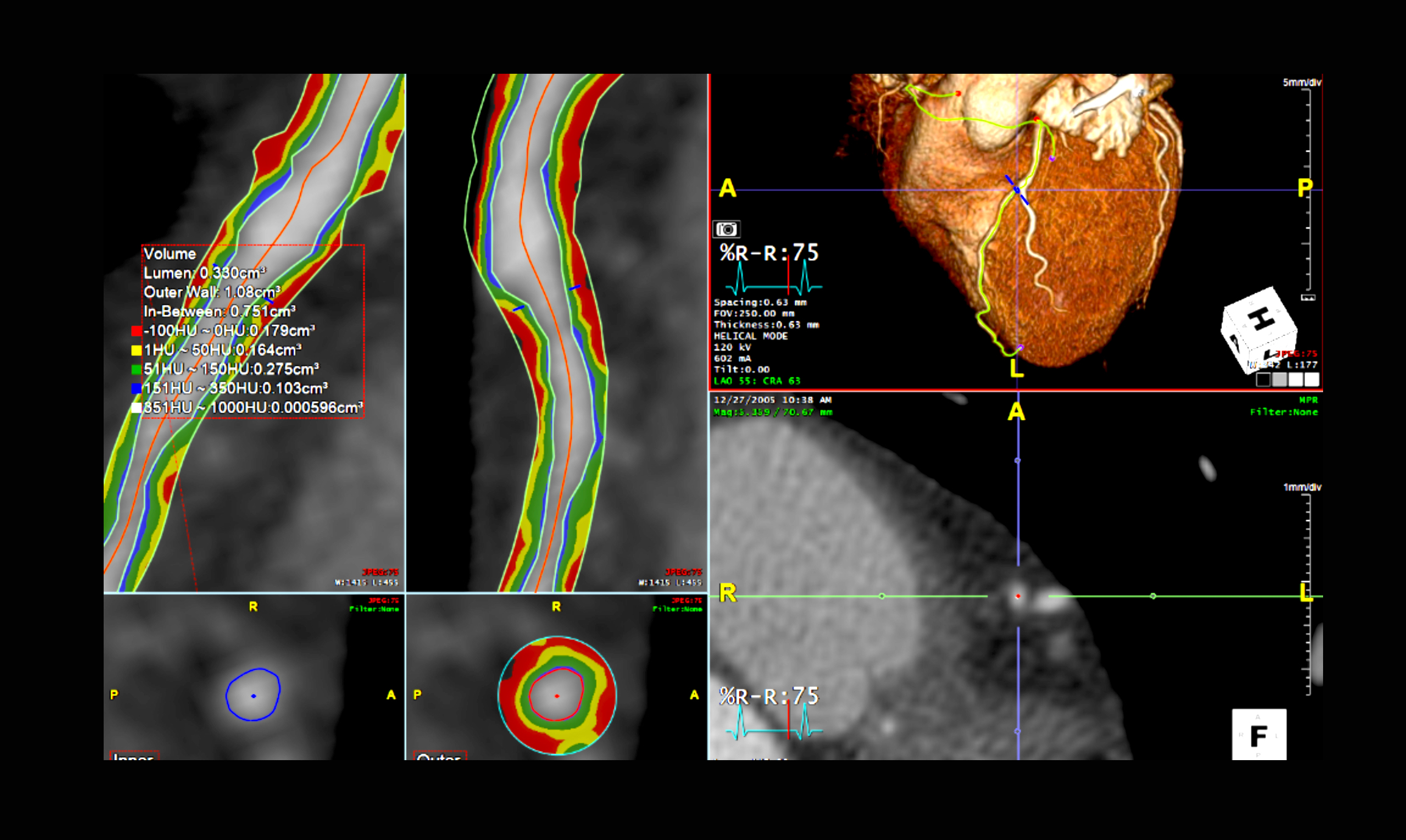This screenshot has height=840, width=1406.
Task: Click the blue lumen center dot in the Inner view
Action: 254,696
